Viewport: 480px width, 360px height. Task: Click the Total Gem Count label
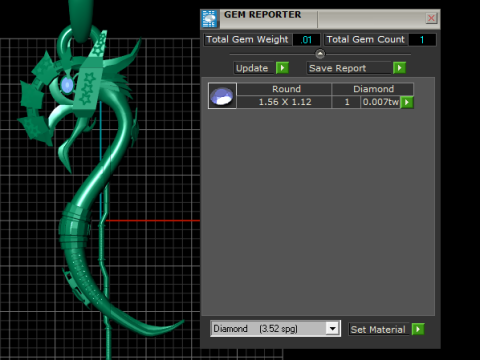pos(366,40)
